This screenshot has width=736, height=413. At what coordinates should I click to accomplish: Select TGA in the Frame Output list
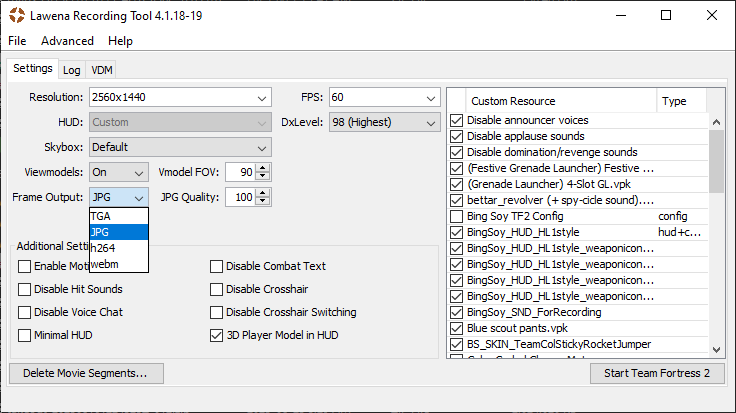coord(101,216)
